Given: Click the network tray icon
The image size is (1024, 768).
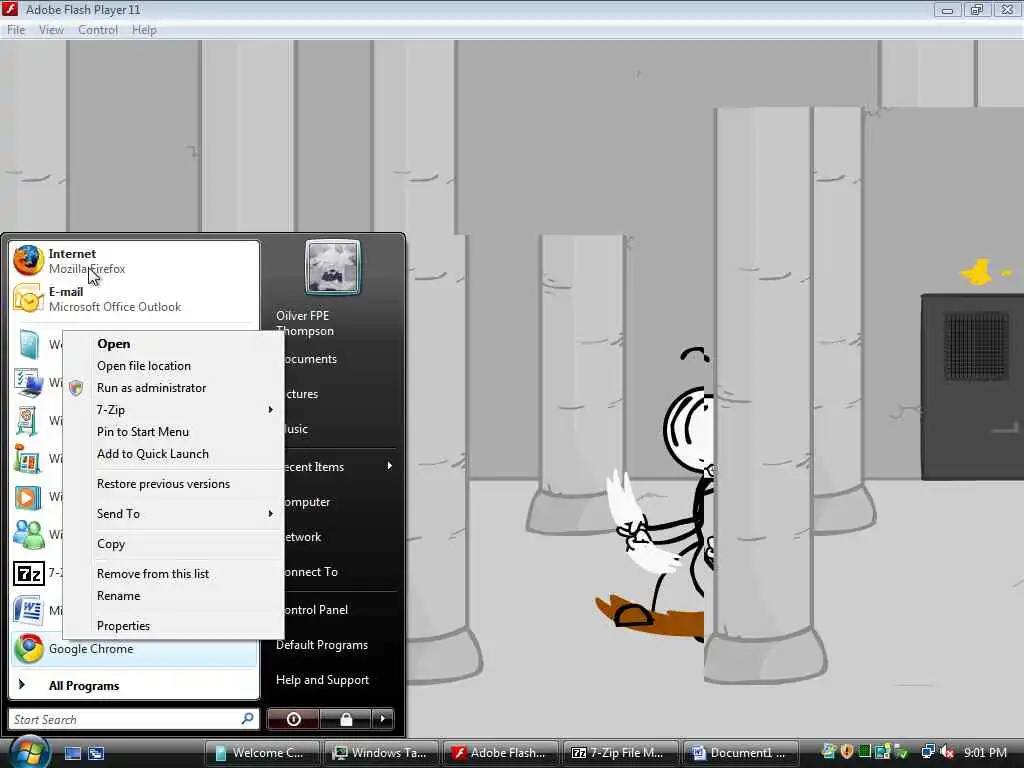Looking at the screenshot, I should 927,752.
